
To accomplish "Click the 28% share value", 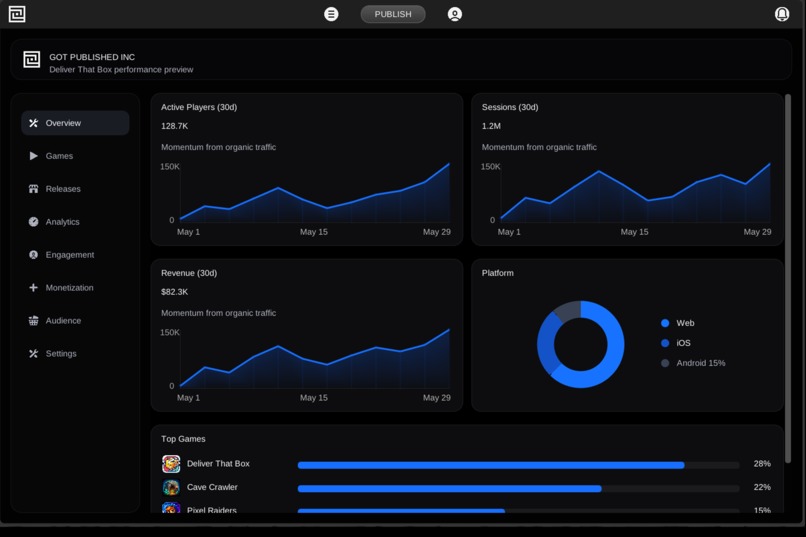I will click(x=762, y=464).
